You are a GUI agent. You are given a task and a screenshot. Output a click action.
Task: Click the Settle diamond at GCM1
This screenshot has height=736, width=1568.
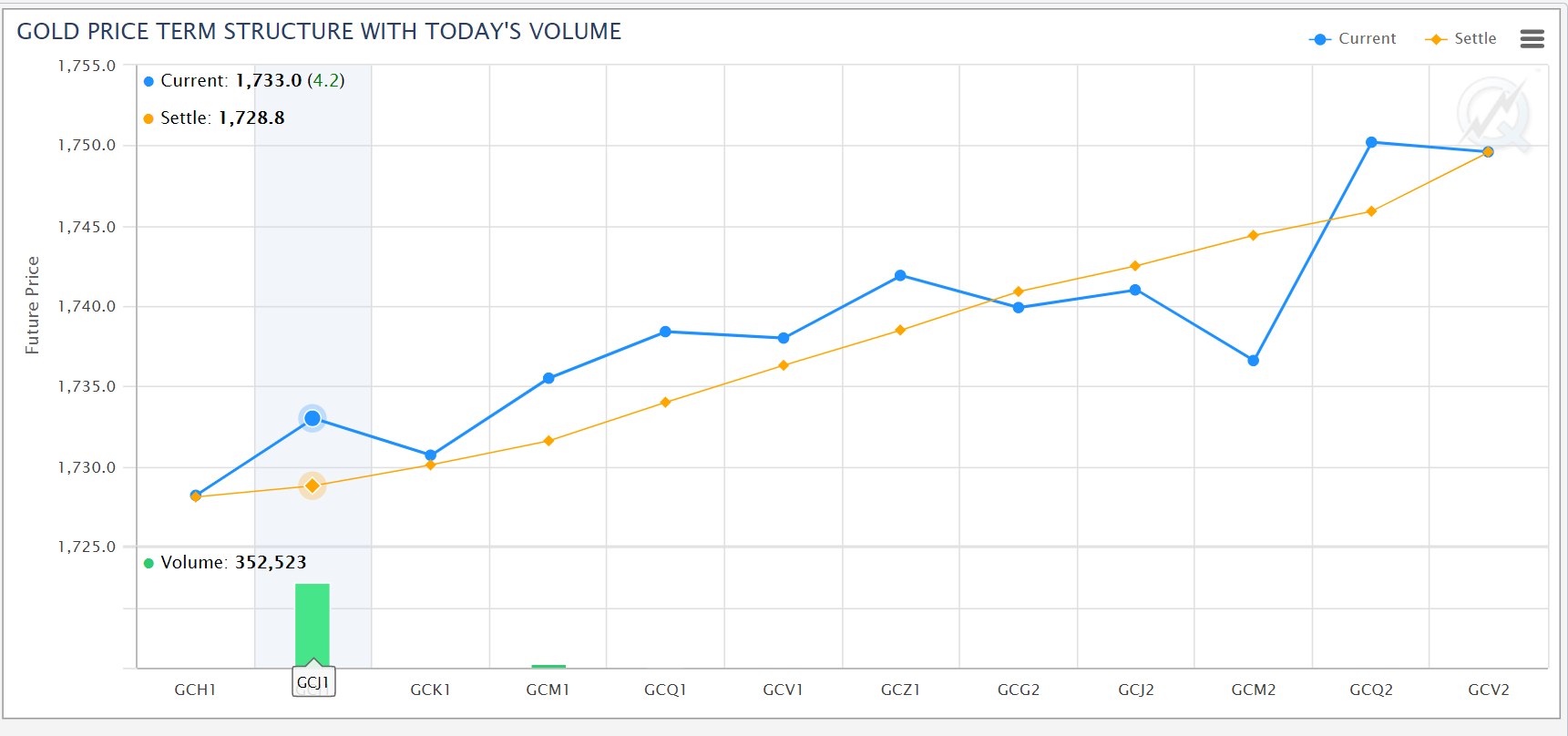548,441
